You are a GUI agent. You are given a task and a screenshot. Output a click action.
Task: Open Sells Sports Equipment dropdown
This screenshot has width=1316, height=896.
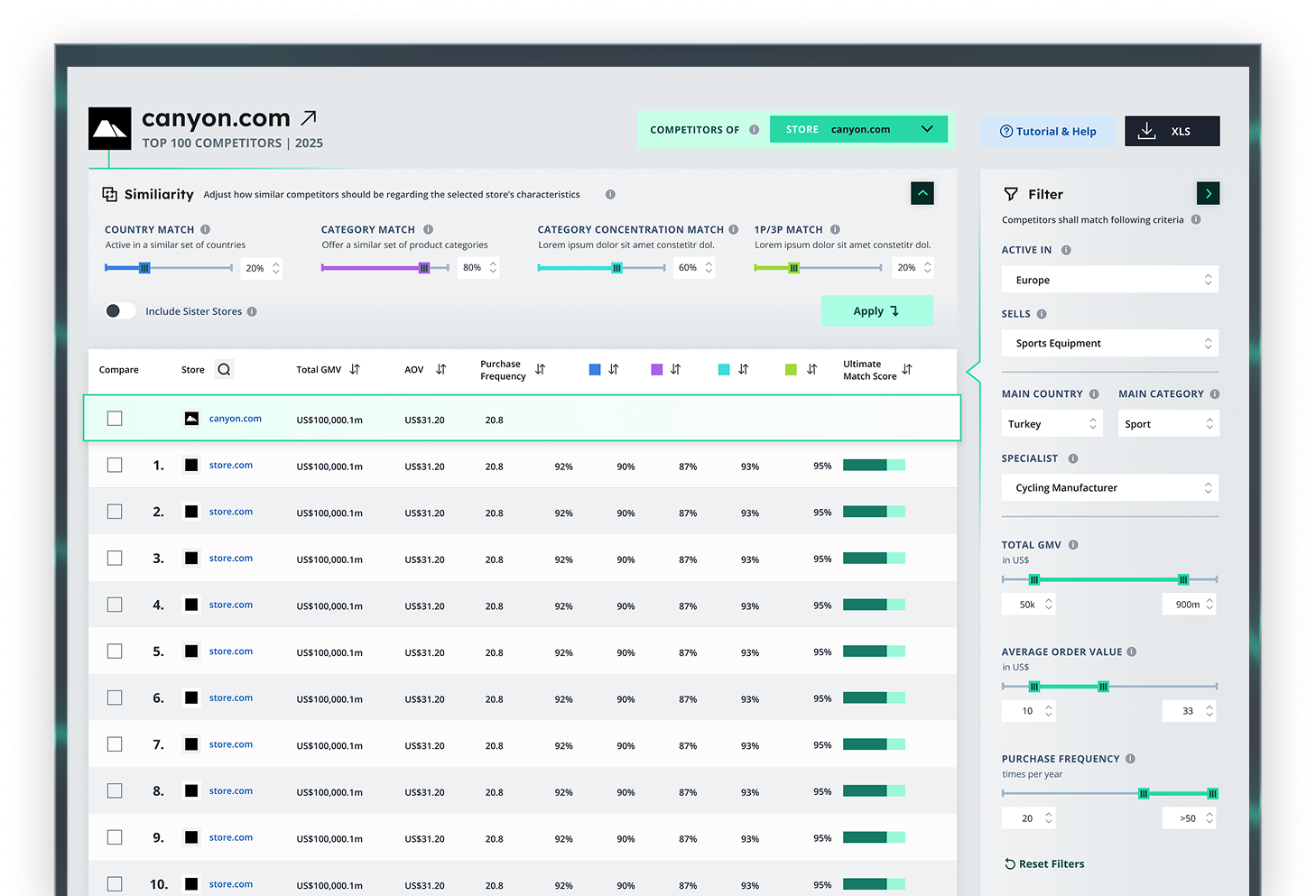[1110, 343]
